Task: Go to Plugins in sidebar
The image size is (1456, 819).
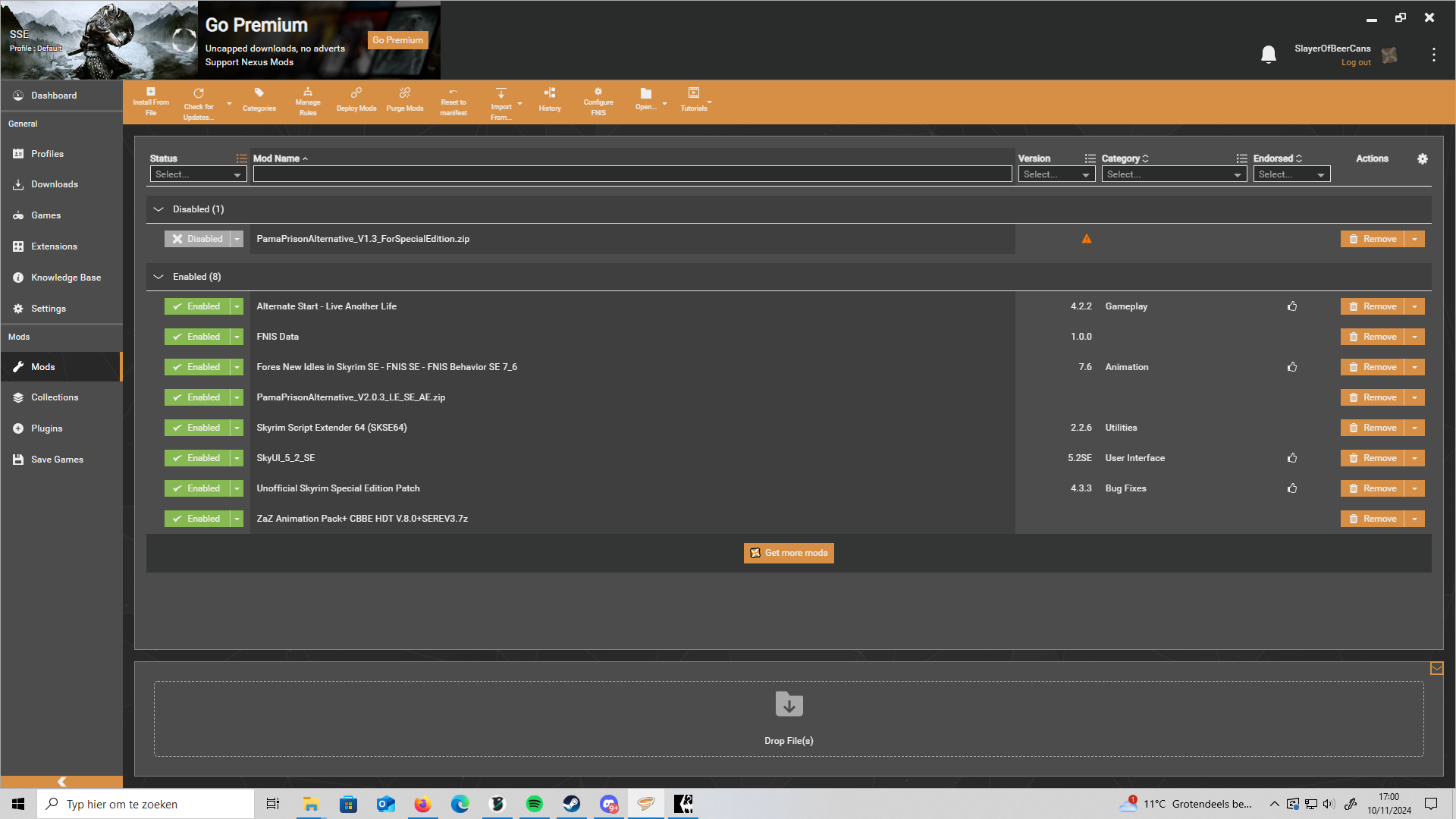Action: [46, 428]
